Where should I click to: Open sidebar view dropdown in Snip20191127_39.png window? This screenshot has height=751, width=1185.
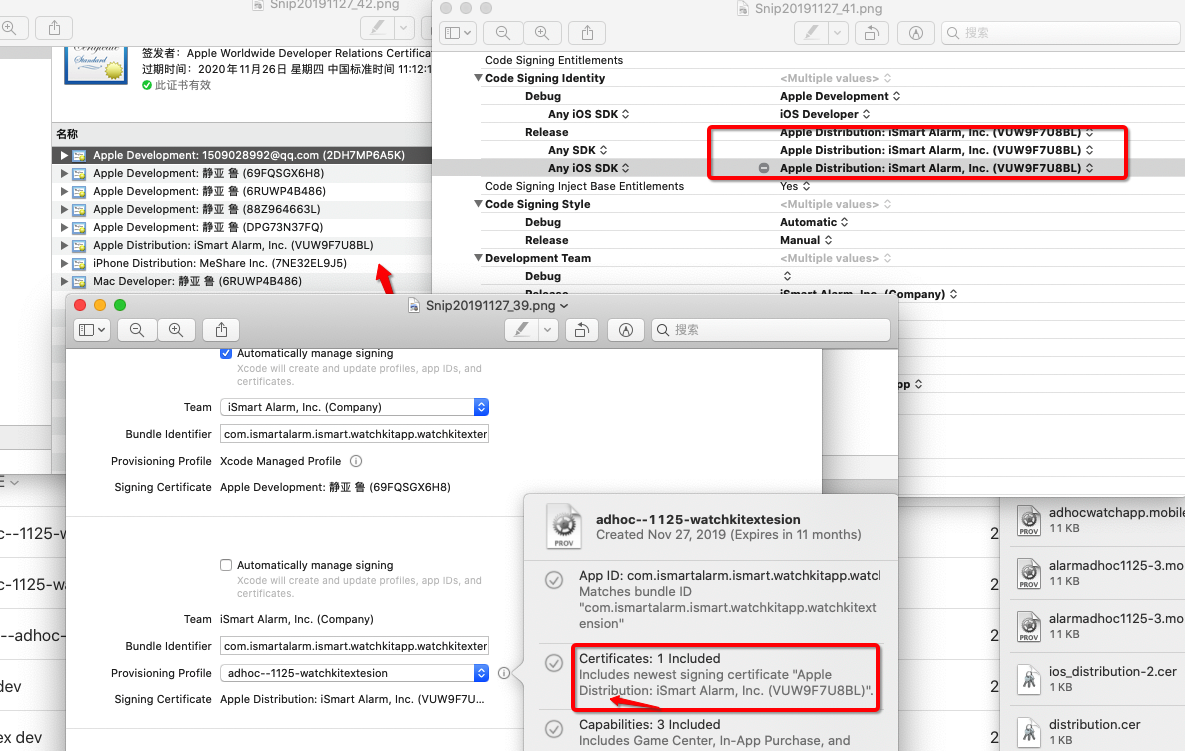click(92, 330)
